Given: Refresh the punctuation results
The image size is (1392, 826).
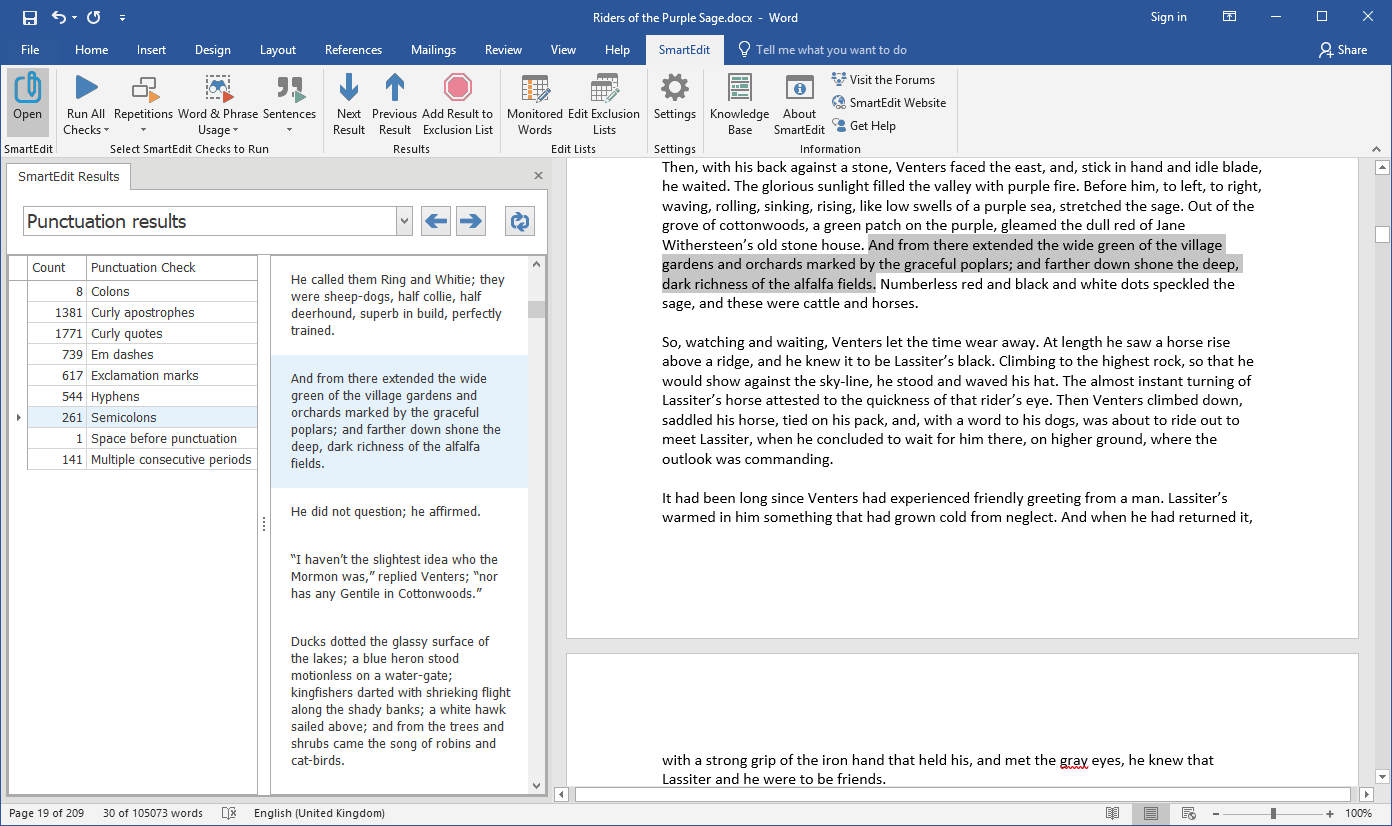Looking at the screenshot, I should pyautogui.click(x=519, y=221).
